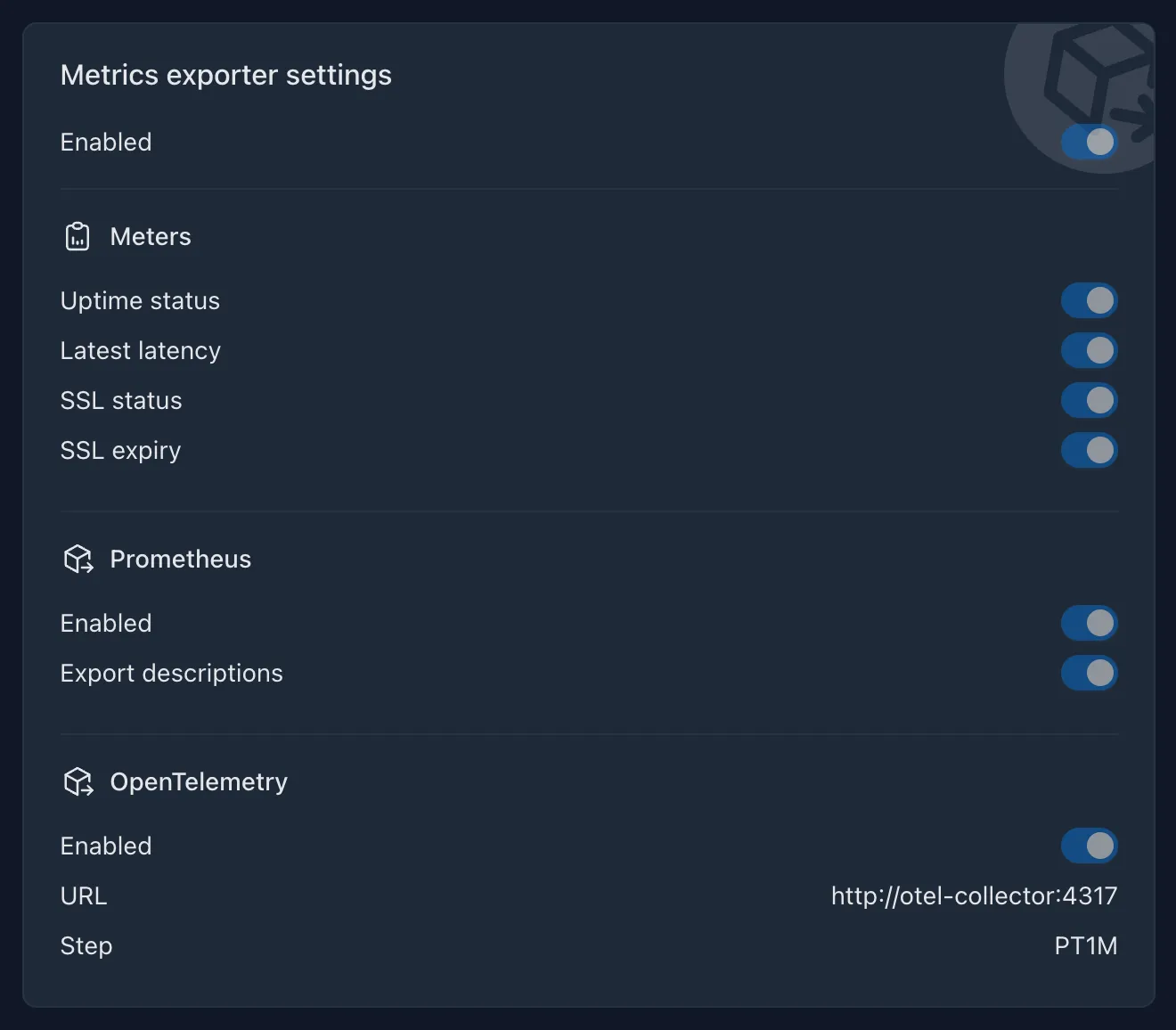The image size is (1176, 1030).
Task: Turn off the Latest latency meter
Action: click(x=1089, y=350)
